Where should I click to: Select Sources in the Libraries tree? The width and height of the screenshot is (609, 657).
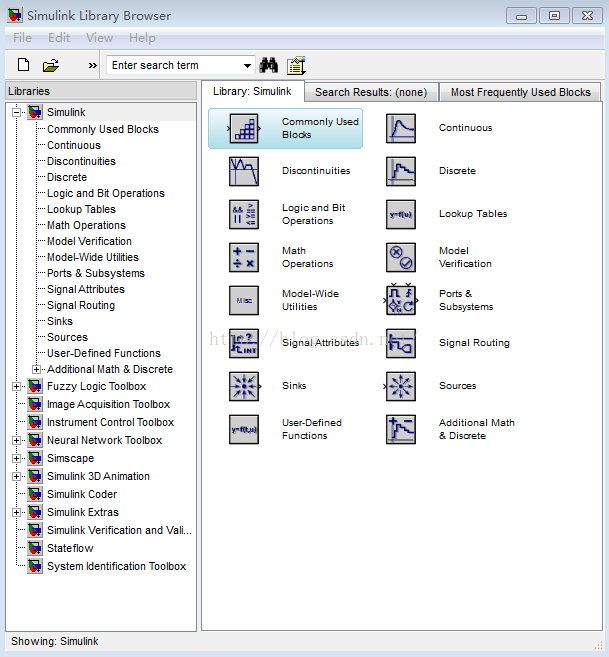pos(67,337)
